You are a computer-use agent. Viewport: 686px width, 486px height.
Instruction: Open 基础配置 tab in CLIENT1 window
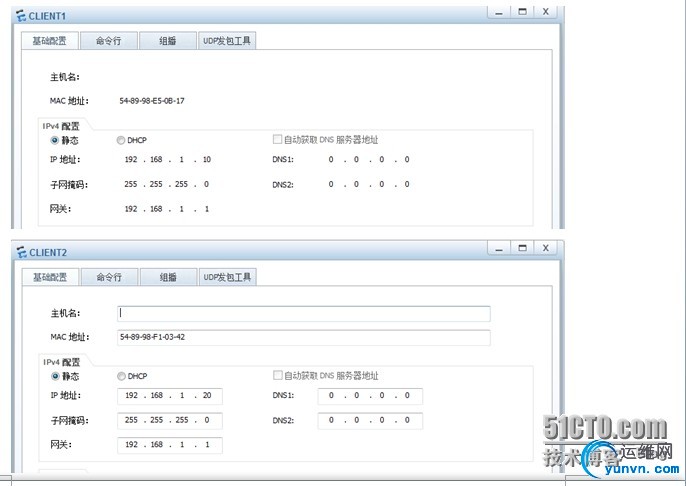coord(50,41)
